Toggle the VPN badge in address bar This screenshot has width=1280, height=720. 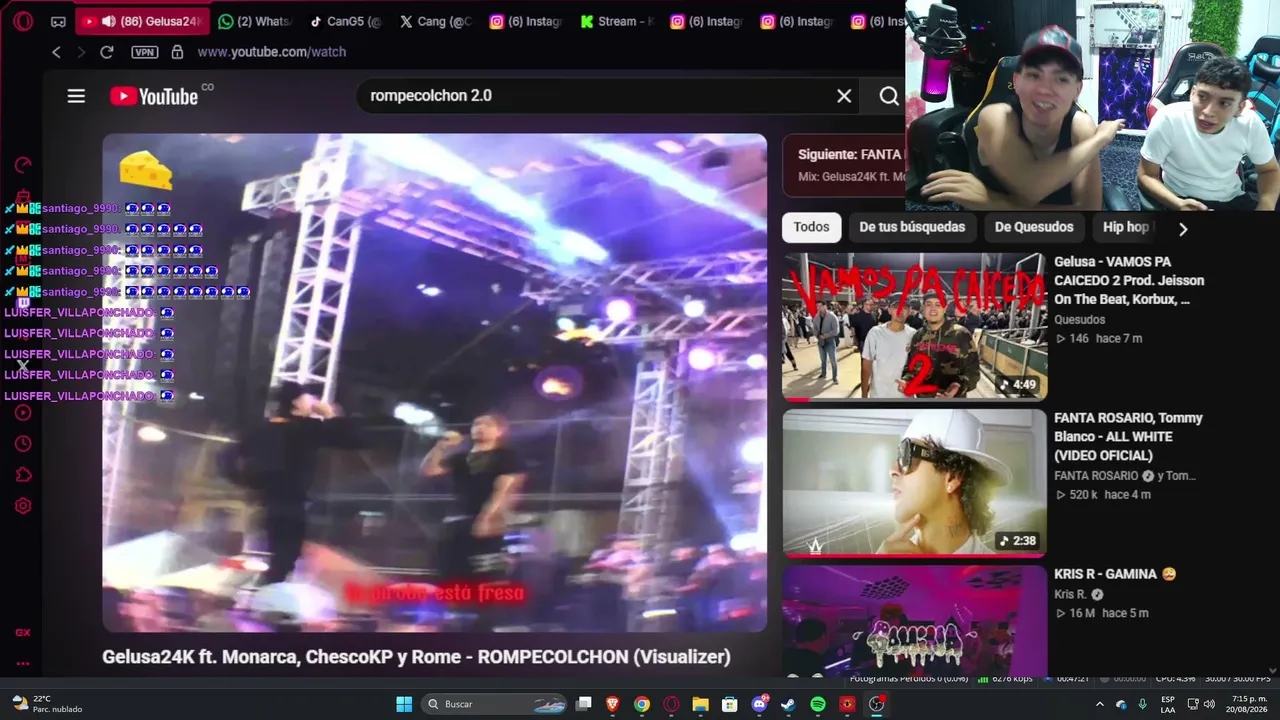pos(145,52)
